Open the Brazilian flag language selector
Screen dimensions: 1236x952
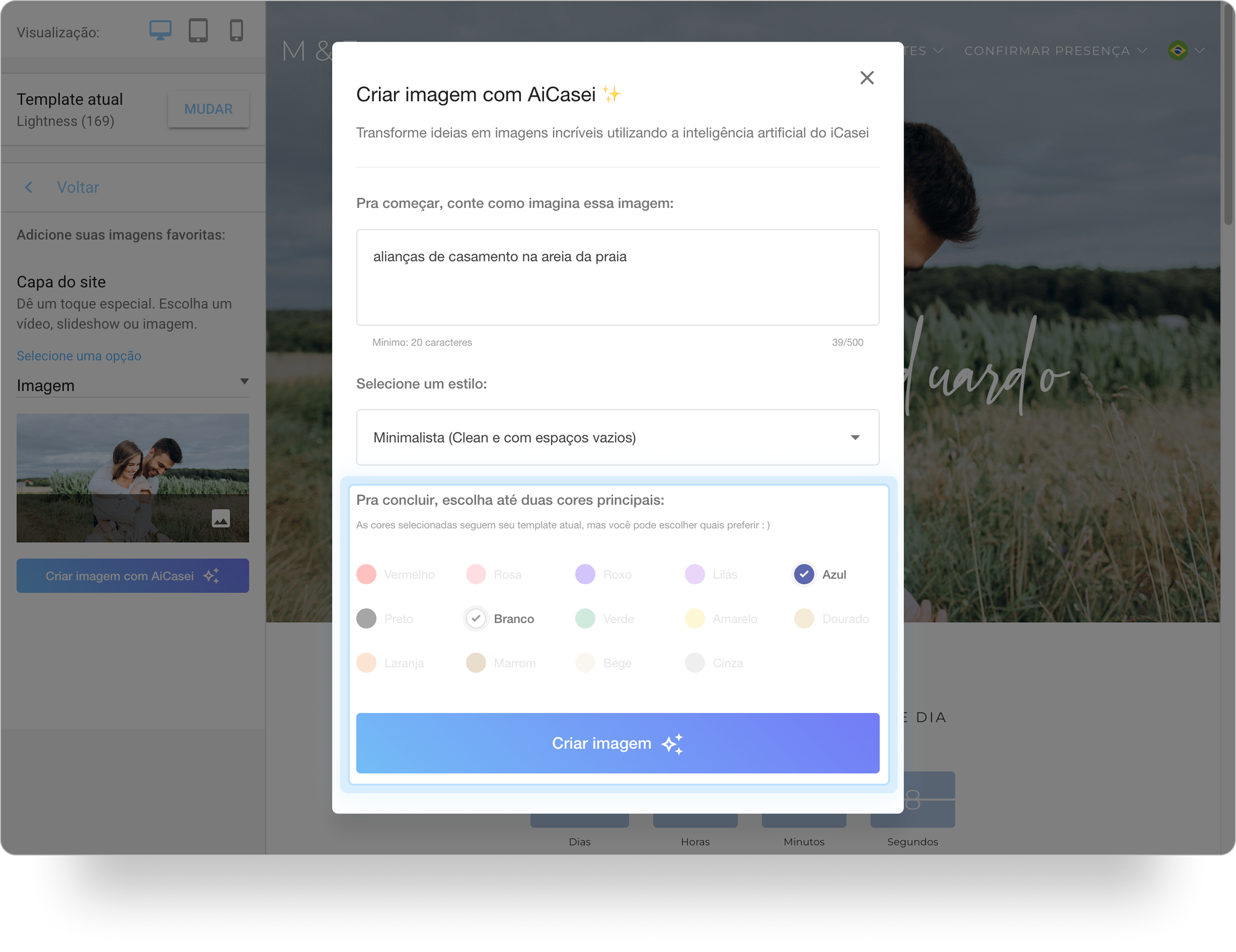click(1178, 50)
